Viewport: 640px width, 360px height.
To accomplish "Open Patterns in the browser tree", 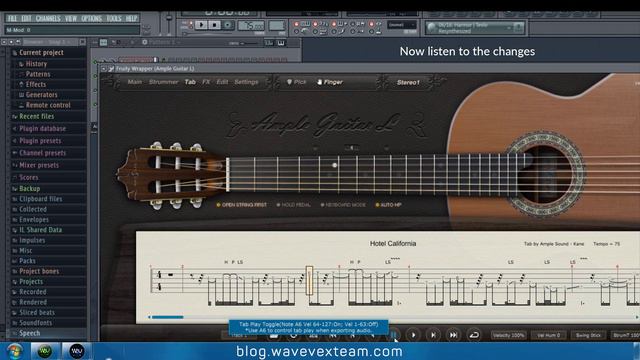I will click(x=38, y=74).
